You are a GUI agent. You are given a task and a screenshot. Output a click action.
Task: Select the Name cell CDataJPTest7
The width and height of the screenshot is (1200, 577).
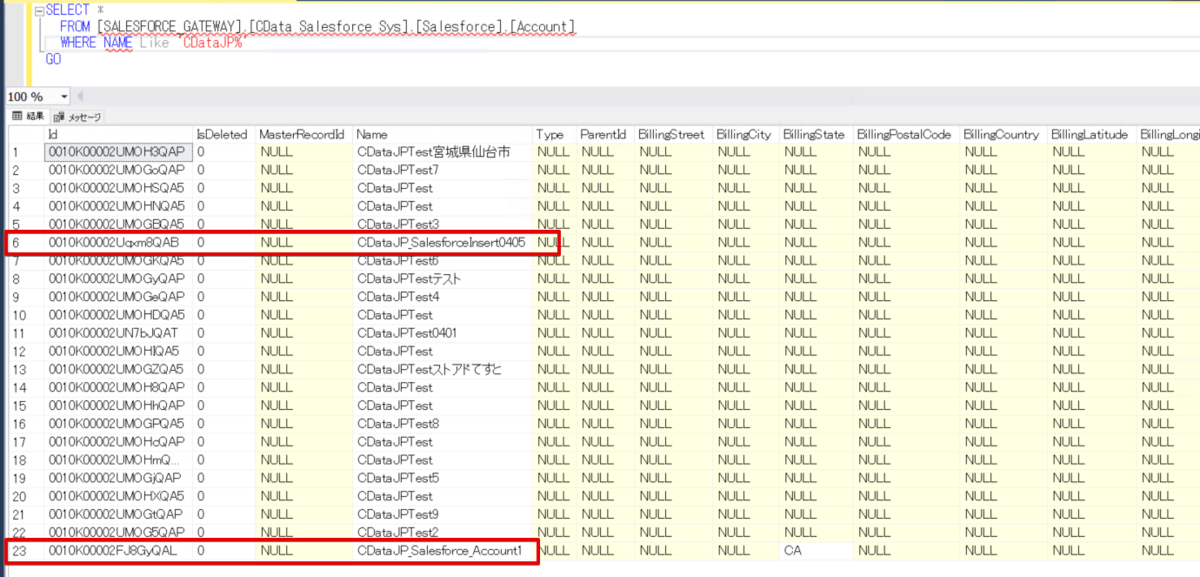point(442,170)
